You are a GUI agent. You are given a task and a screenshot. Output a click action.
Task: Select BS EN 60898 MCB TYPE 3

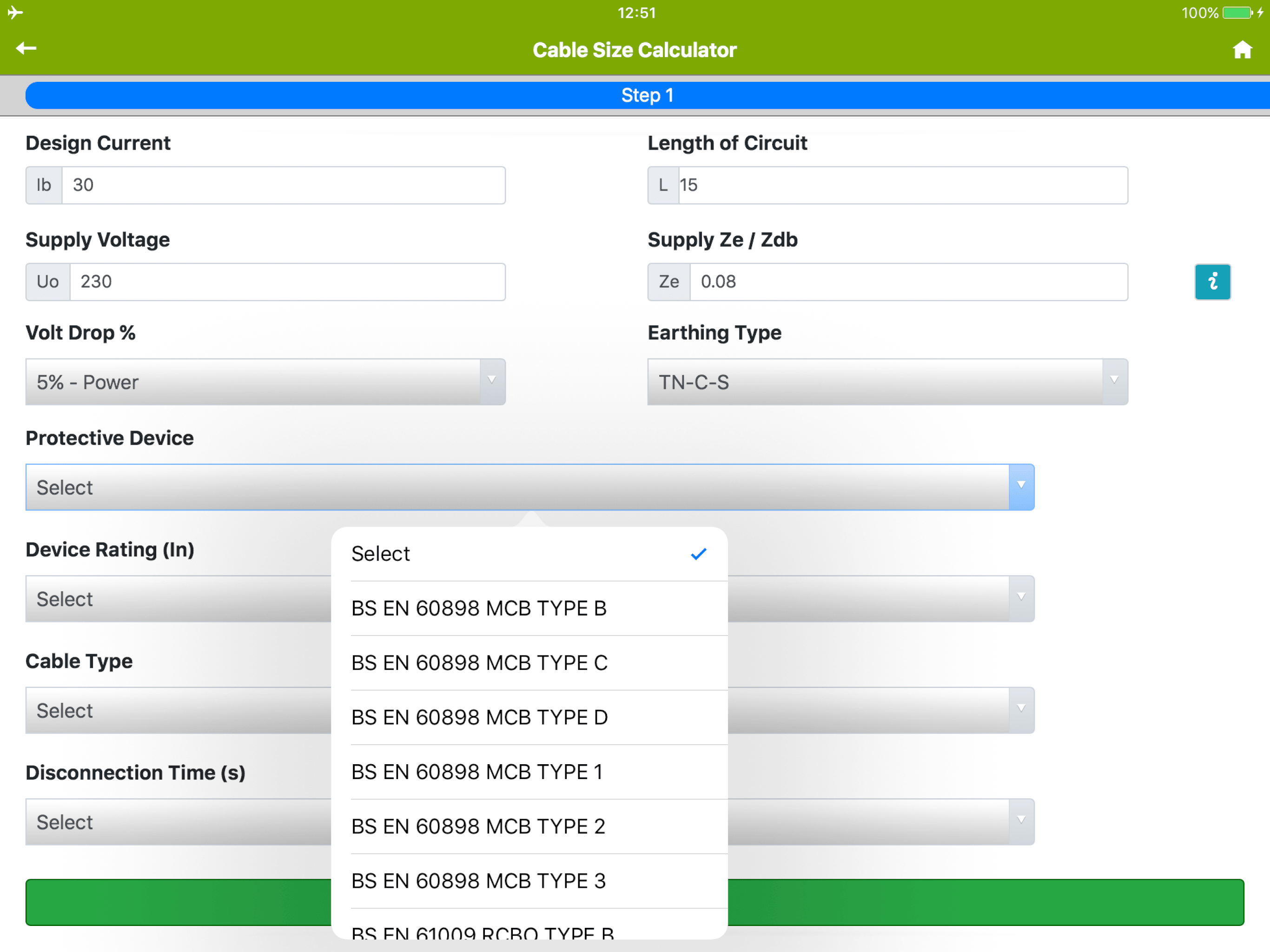[528, 881]
